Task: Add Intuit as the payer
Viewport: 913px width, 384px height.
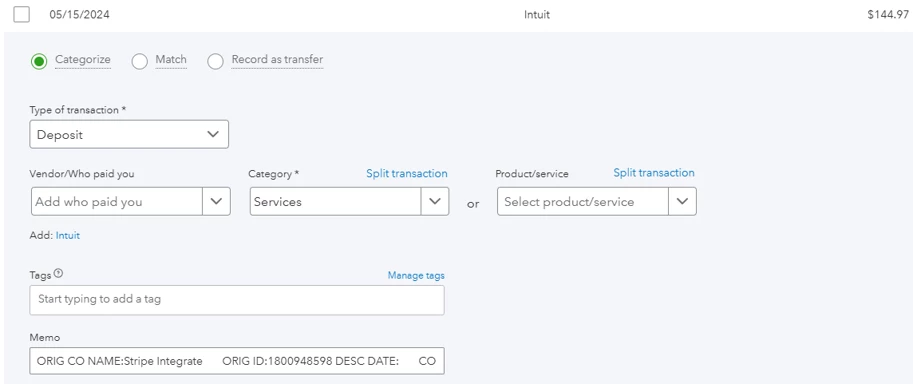Action: [x=68, y=235]
